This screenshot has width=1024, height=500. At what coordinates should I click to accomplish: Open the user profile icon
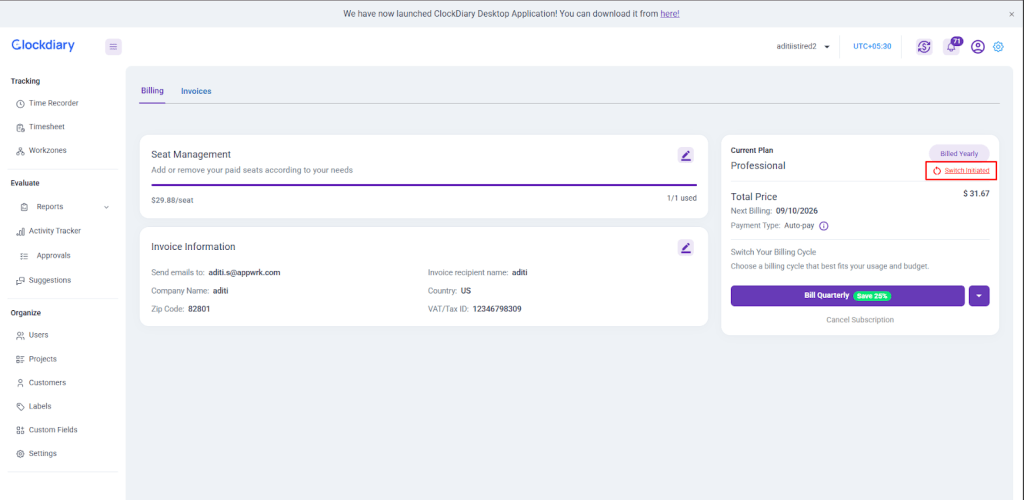pos(978,47)
